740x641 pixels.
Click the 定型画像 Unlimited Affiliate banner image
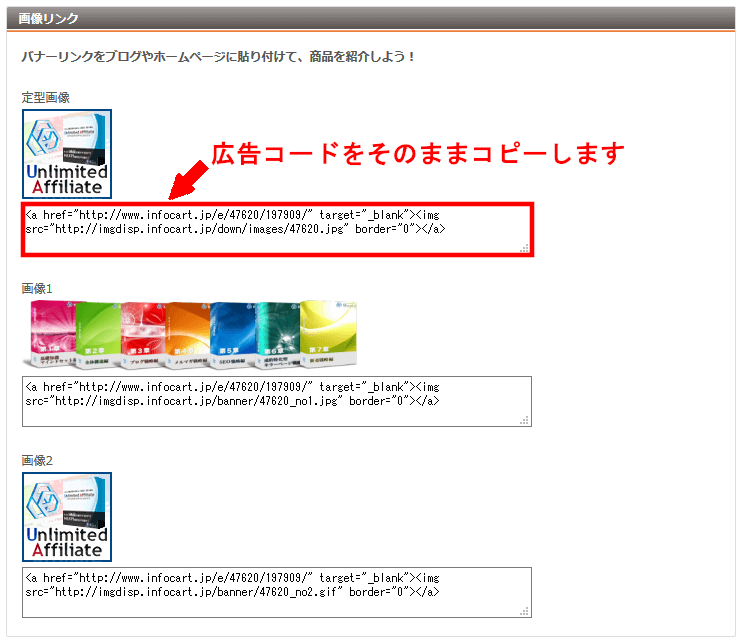(67, 154)
